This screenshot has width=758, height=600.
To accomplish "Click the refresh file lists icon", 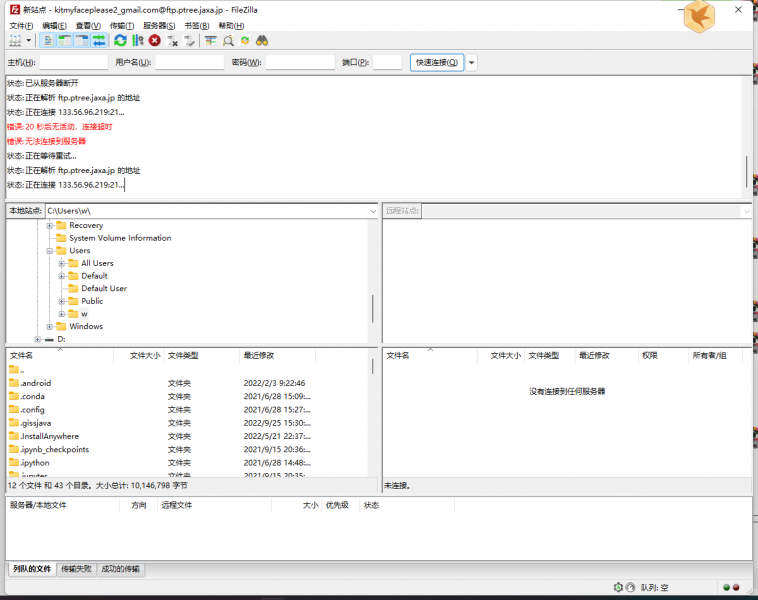I will [120, 41].
